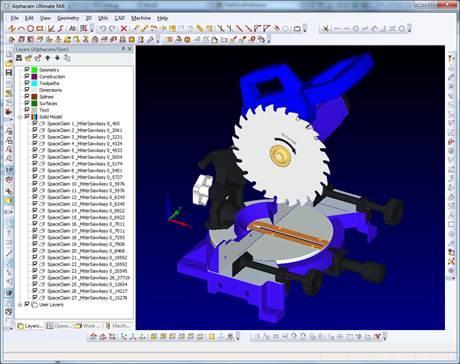Screen dimensions: 460x364
Task: Pin the Layers panel with pushpin icon
Action: tap(123, 49)
